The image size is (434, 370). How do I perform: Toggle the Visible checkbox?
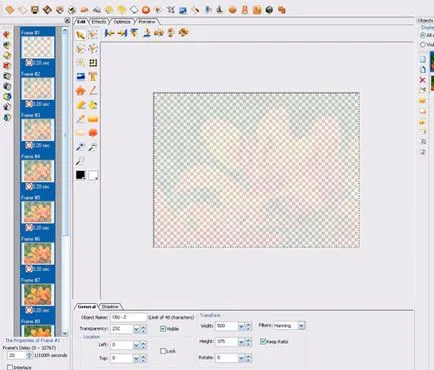(163, 329)
